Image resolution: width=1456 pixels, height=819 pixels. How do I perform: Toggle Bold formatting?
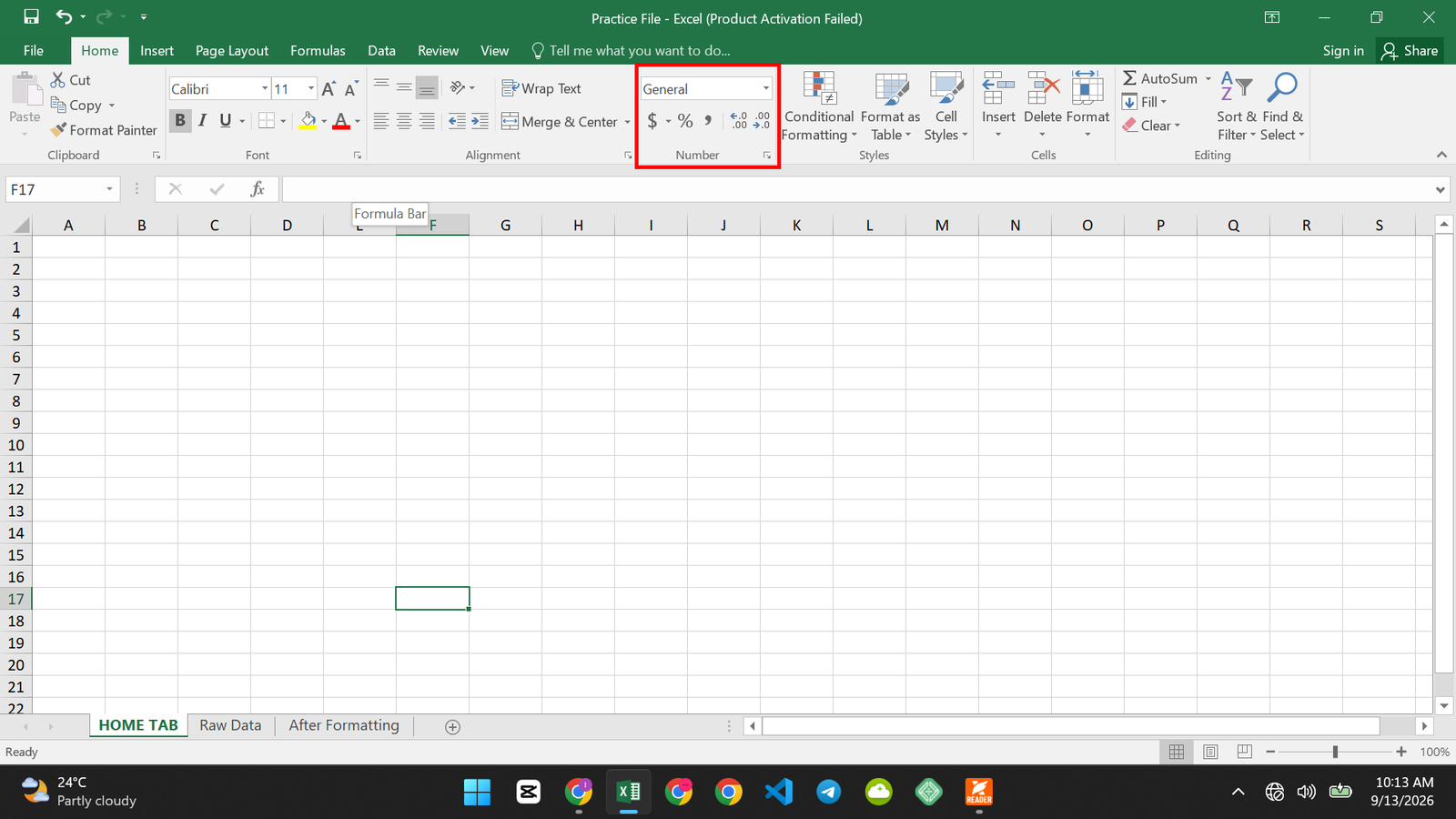(180, 121)
